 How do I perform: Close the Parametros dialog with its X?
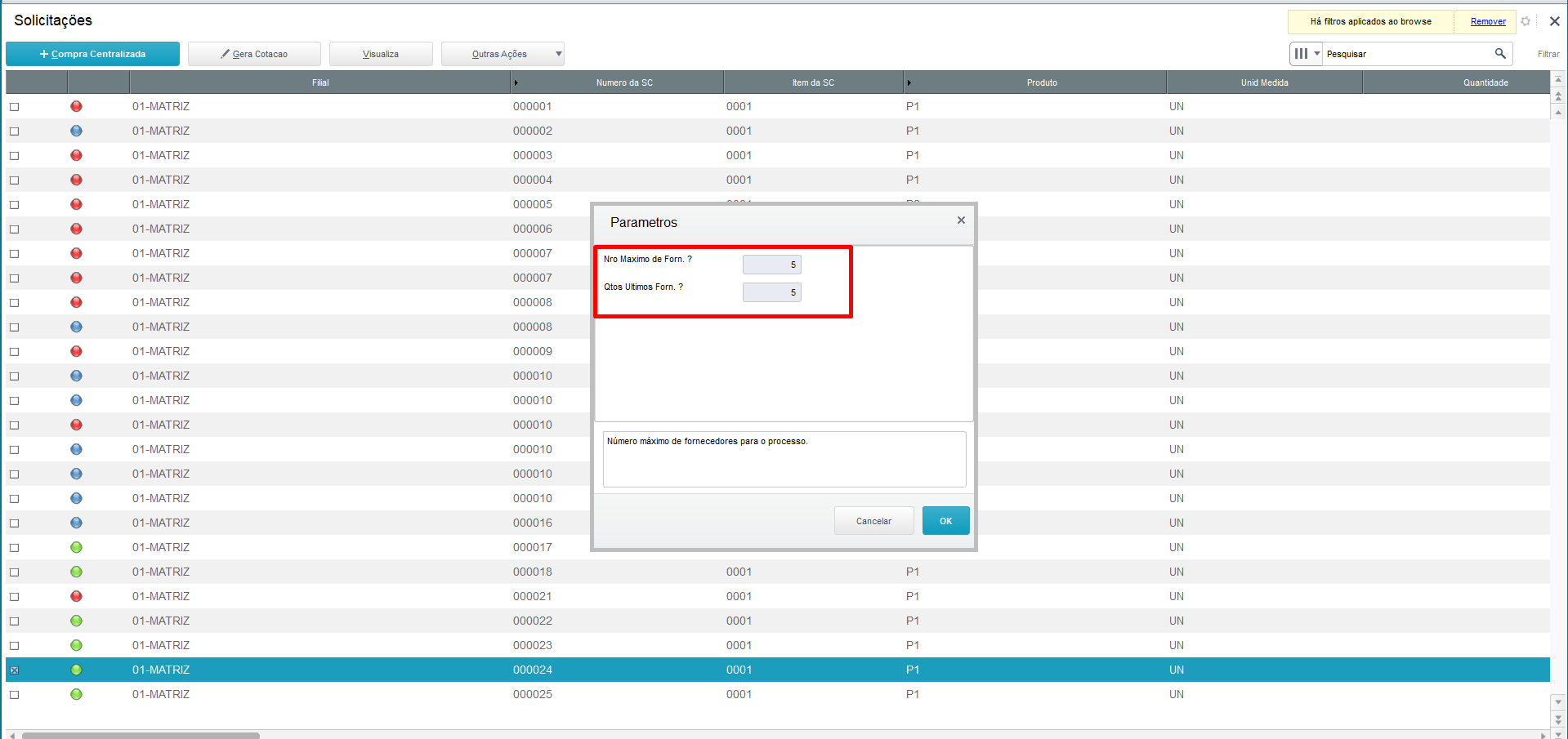(x=961, y=220)
